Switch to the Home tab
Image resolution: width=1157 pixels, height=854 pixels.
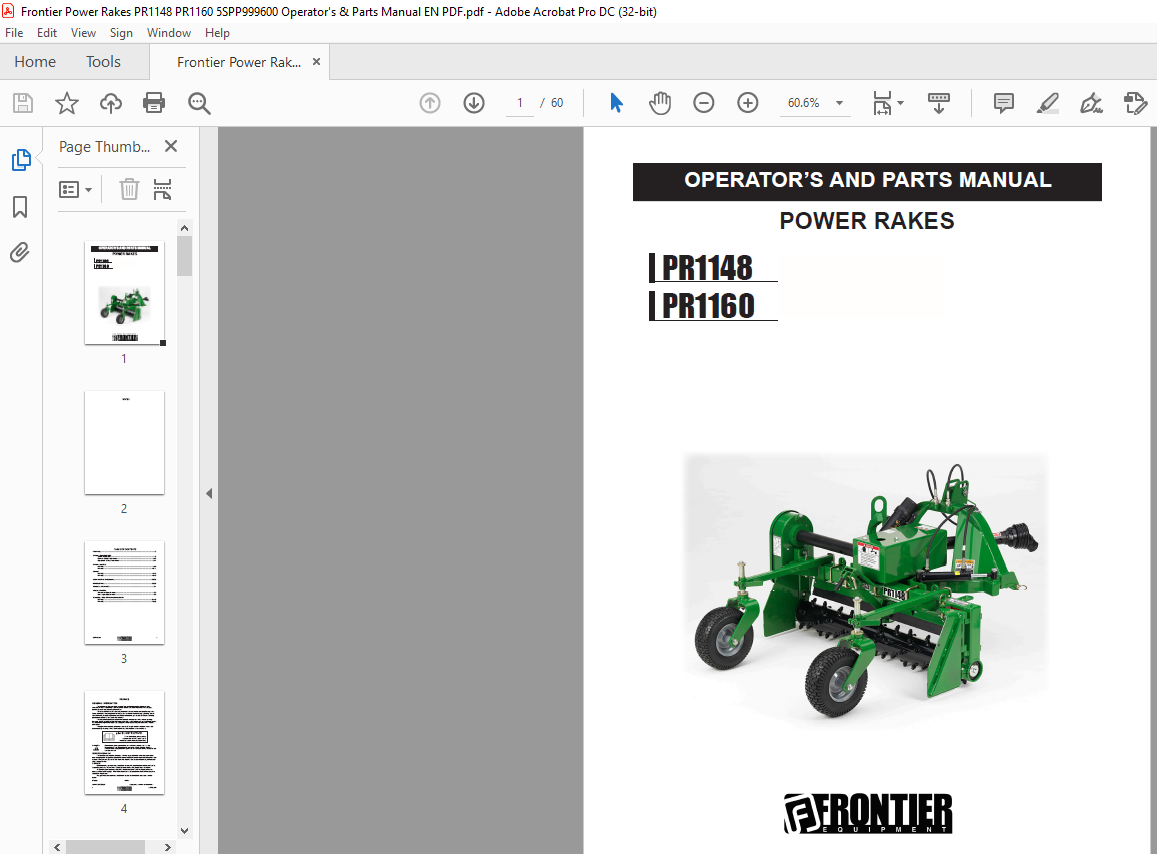35,62
